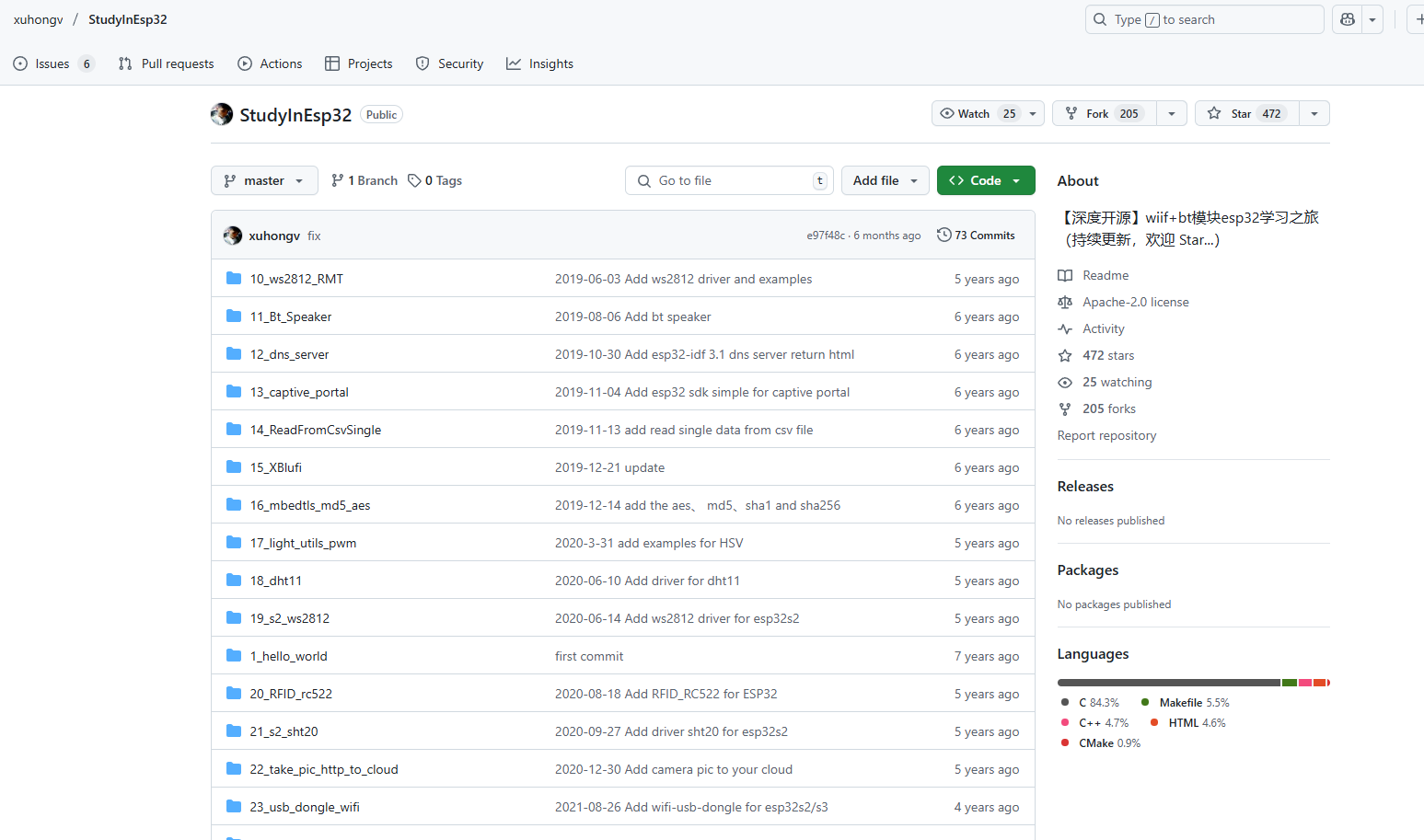Open the Readme link in About
The width and height of the screenshot is (1424, 840).
pyautogui.click(x=1094, y=275)
